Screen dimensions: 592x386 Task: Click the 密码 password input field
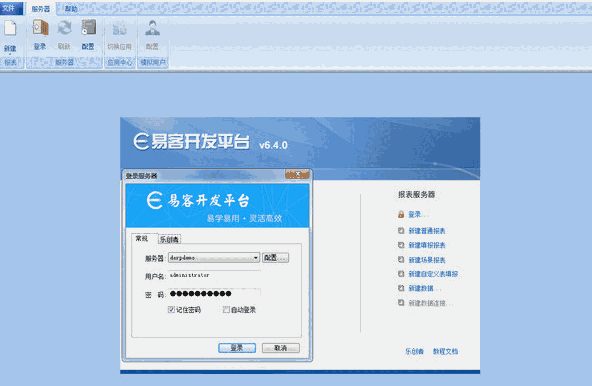click(x=214, y=293)
